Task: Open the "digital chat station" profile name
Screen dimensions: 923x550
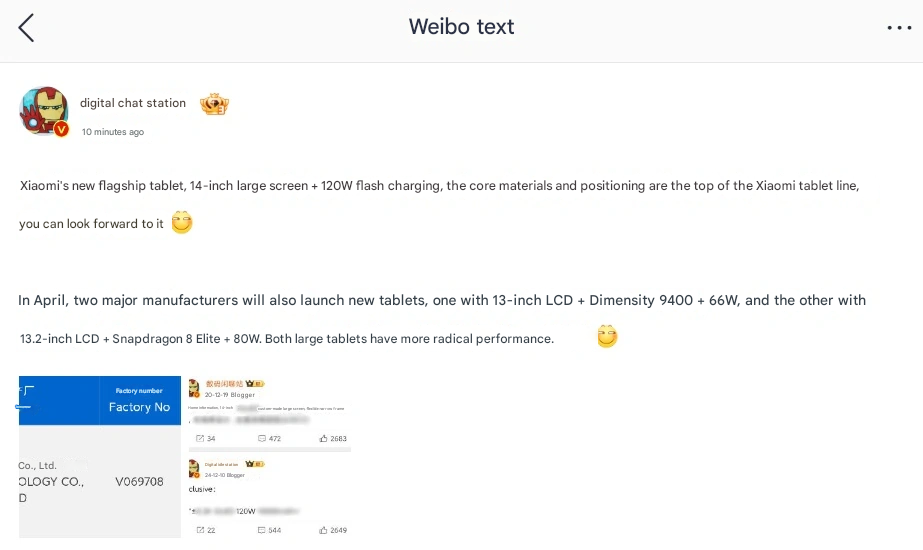Action: click(x=133, y=103)
